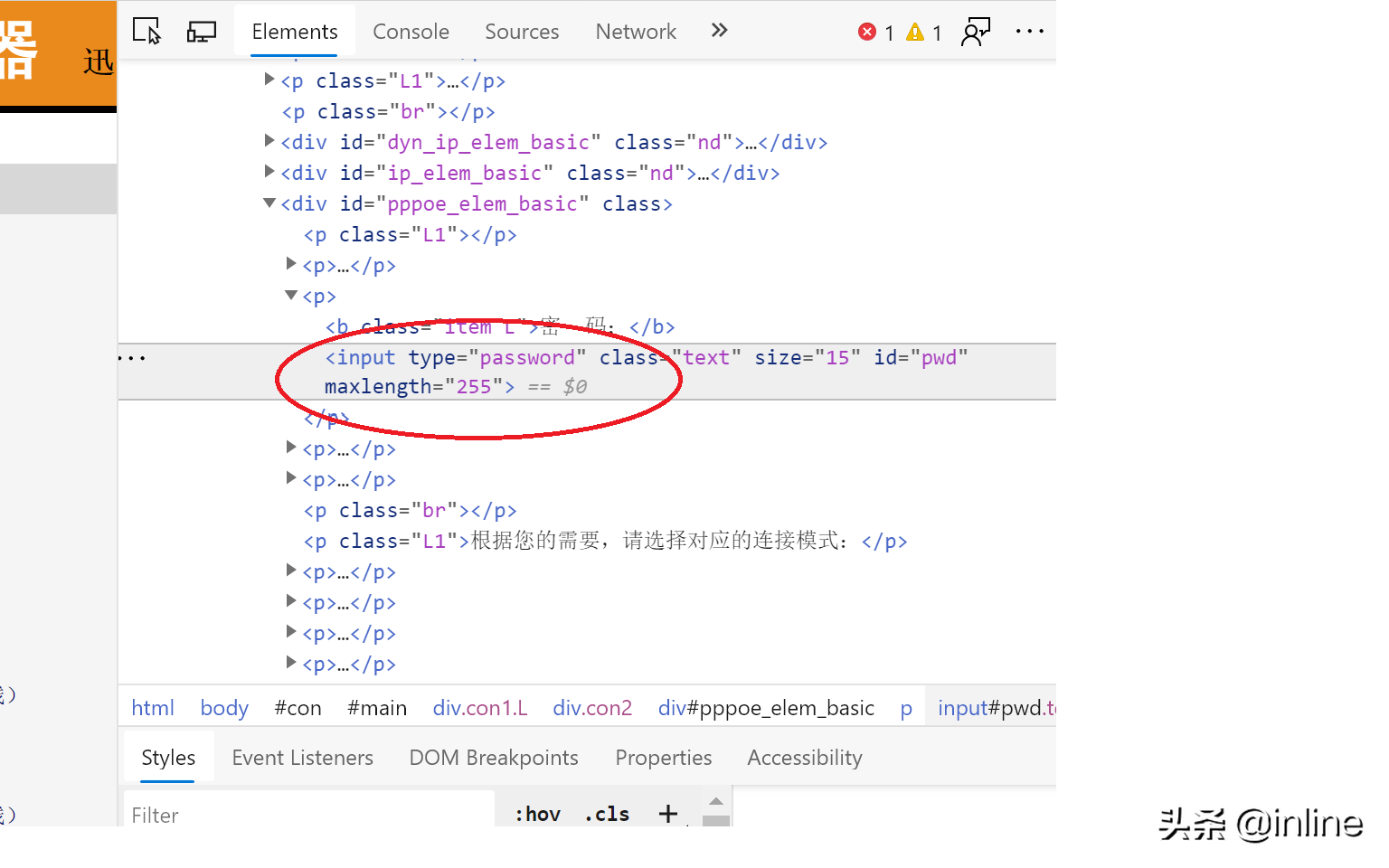The image size is (1389, 868).
Task: Toggle :hov element state button
Action: coord(537,814)
